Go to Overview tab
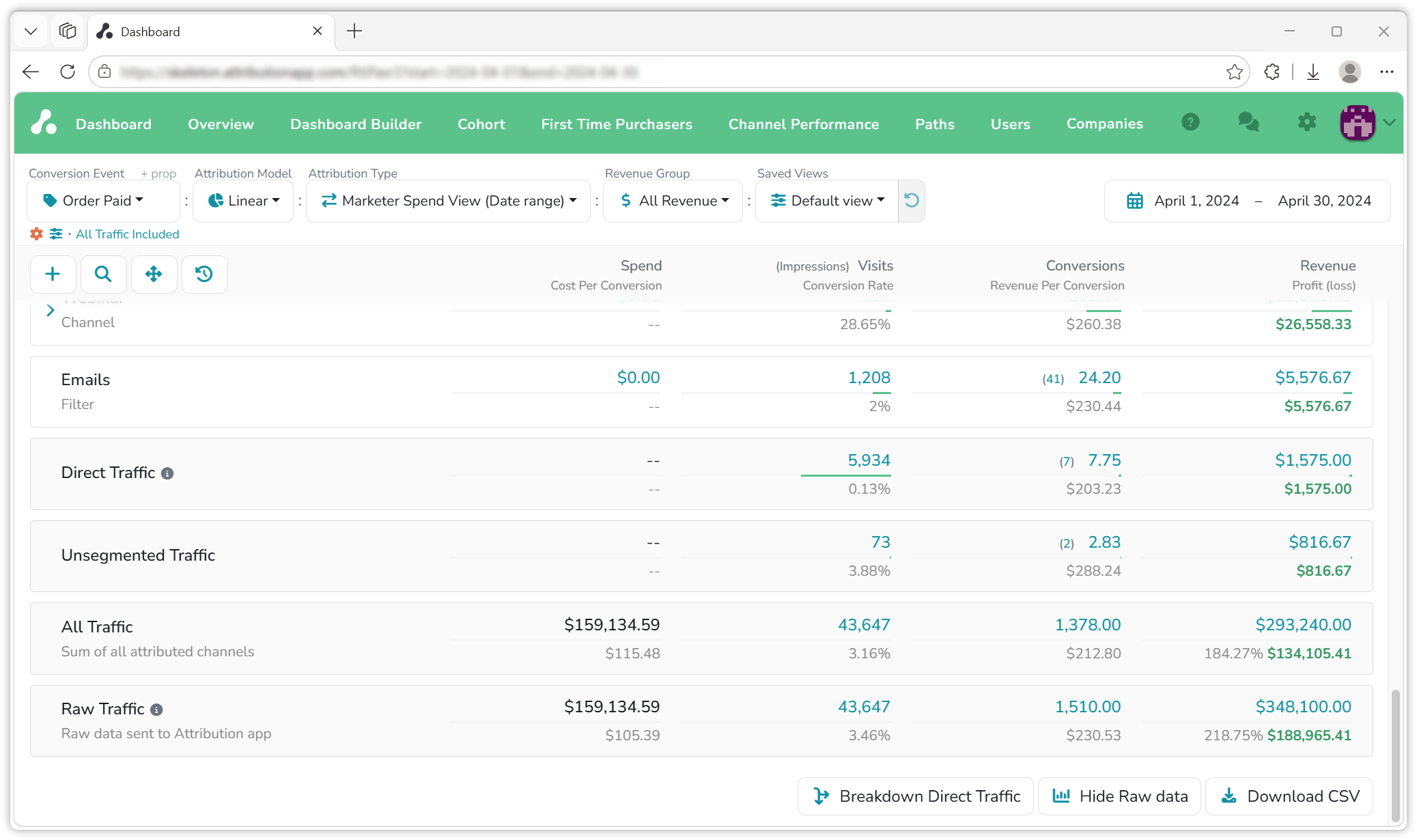Viewport: 1417px width, 840px height. point(221,124)
